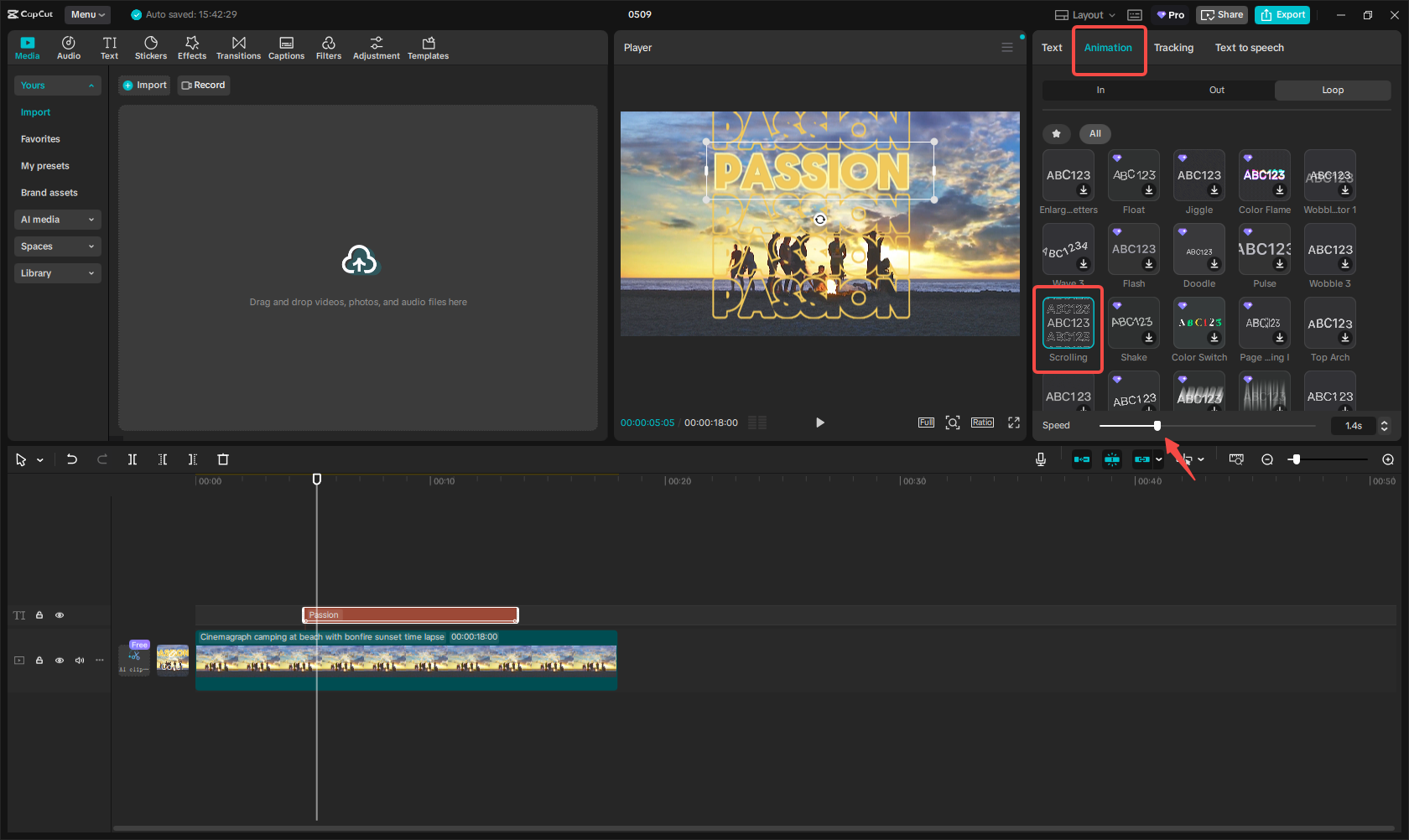The image size is (1409, 840).
Task: Toggle visibility of the video track
Action: tap(60, 661)
